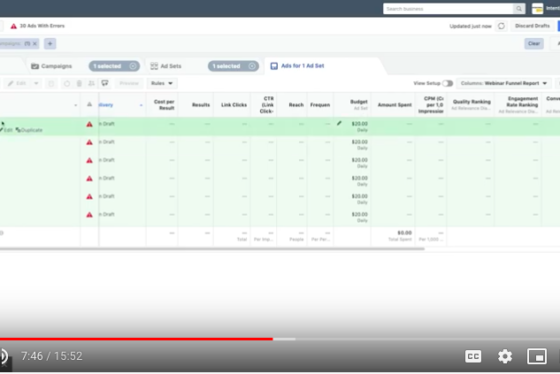Click the budget pencil icon in the highlighted row
560x374 pixels.
pyautogui.click(x=339, y=123)
